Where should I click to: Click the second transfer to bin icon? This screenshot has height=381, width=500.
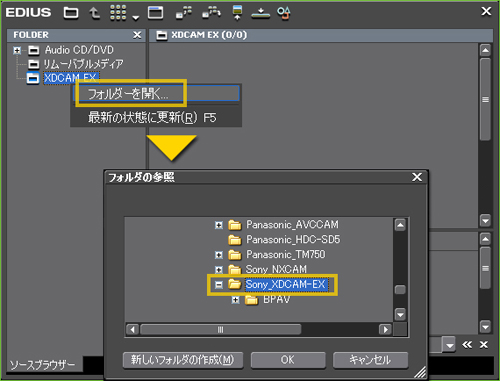pos(211,13)
